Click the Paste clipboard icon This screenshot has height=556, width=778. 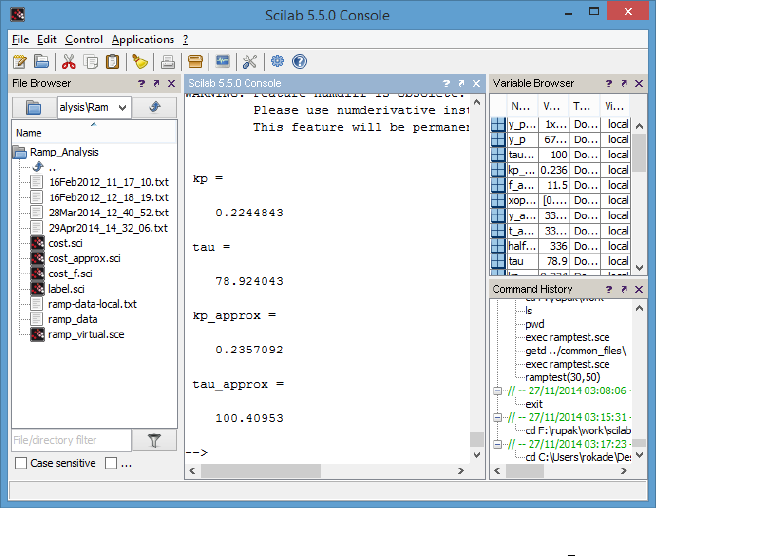tap(113, 62)
